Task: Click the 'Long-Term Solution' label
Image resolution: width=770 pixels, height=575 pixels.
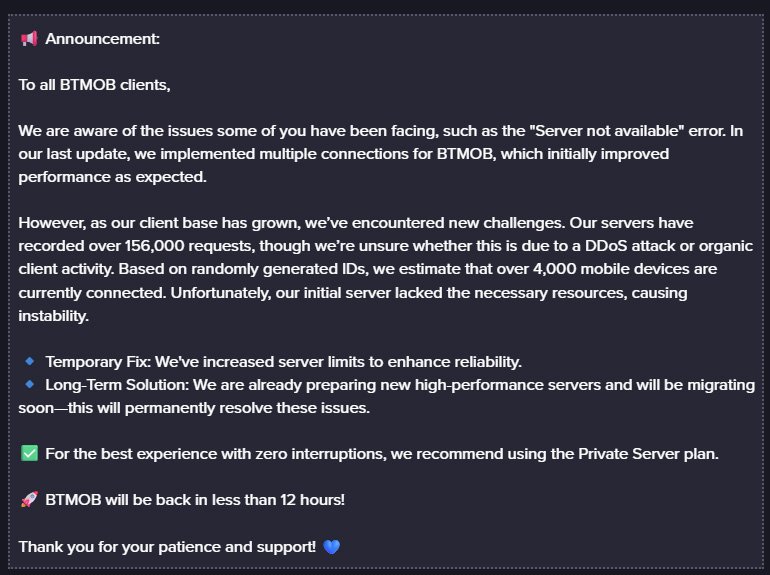Action: click(x=117, y=385)
